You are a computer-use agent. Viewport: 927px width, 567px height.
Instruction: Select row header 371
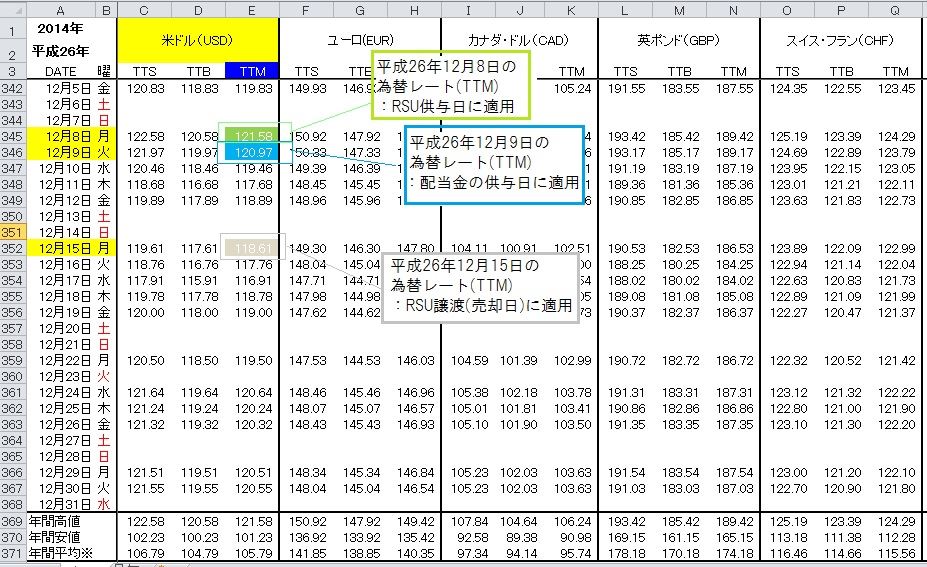[12, 553]
